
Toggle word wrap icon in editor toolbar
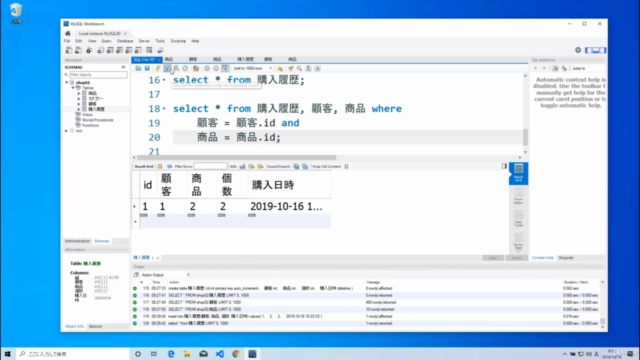pyautogui.click(x=318, y=69)
